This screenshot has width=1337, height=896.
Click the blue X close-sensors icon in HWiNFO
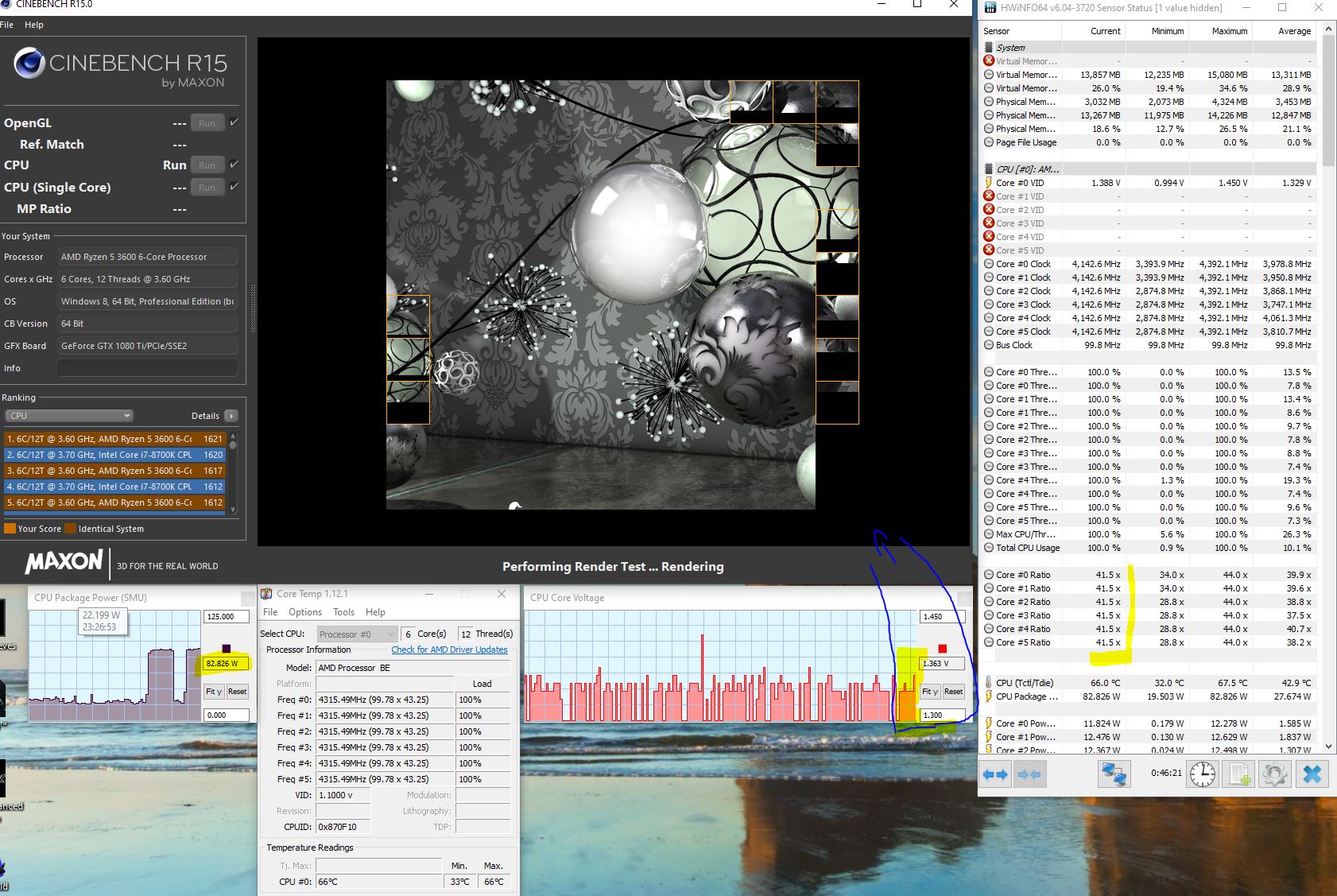[1312, 774]
